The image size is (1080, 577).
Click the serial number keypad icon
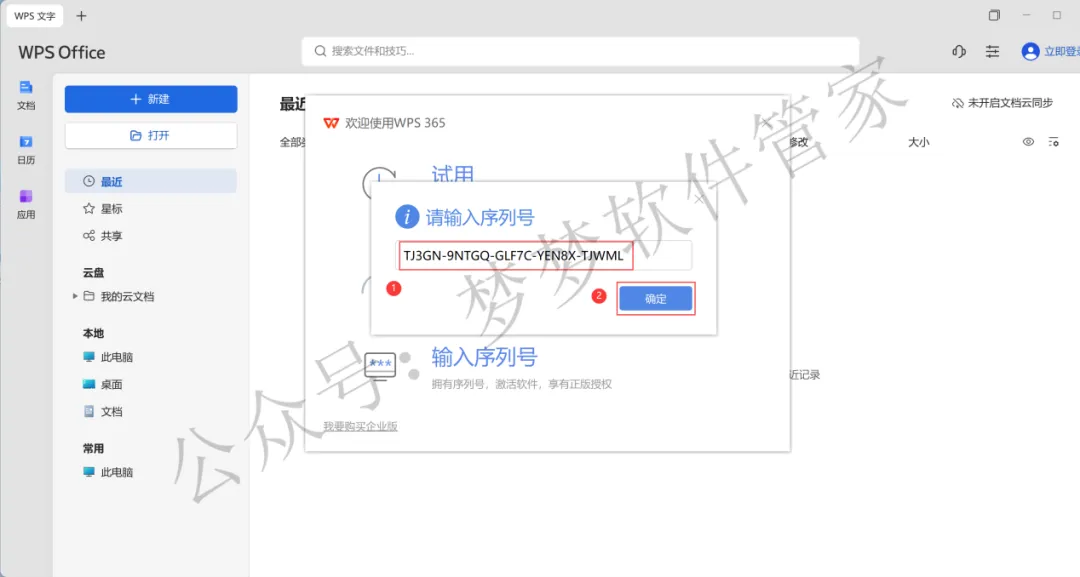click(380, 367)
